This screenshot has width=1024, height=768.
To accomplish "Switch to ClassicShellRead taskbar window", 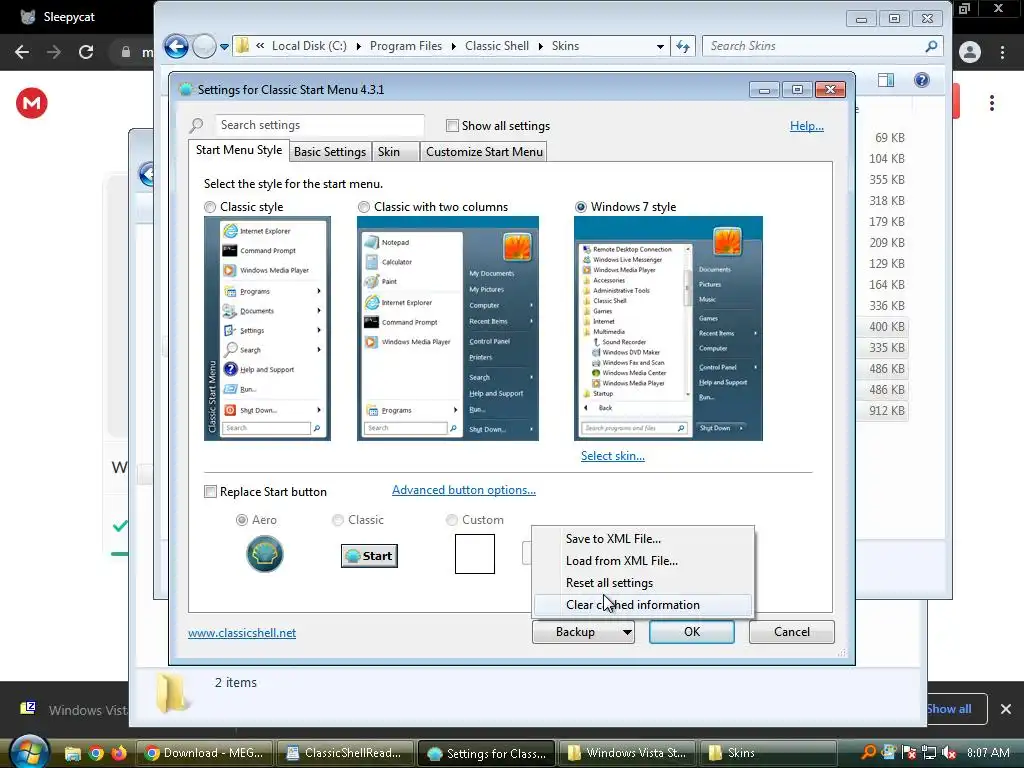I will pyautogui.click(x=345, y=753).
